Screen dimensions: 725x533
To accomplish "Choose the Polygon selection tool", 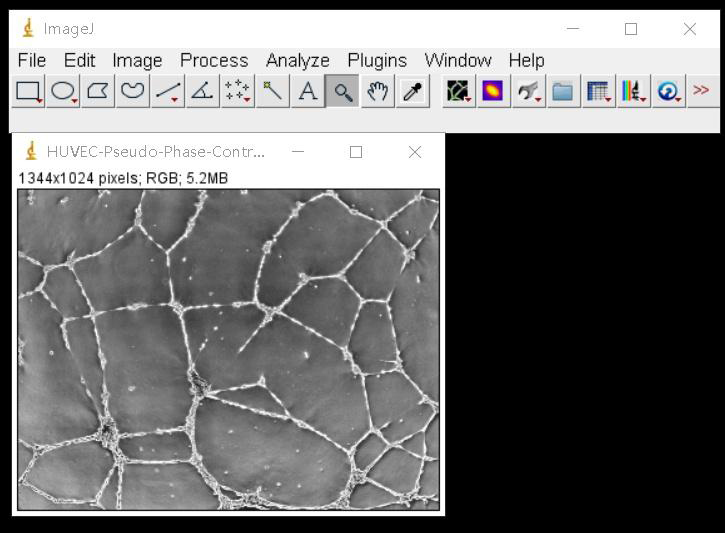I will tap(98, 92).
